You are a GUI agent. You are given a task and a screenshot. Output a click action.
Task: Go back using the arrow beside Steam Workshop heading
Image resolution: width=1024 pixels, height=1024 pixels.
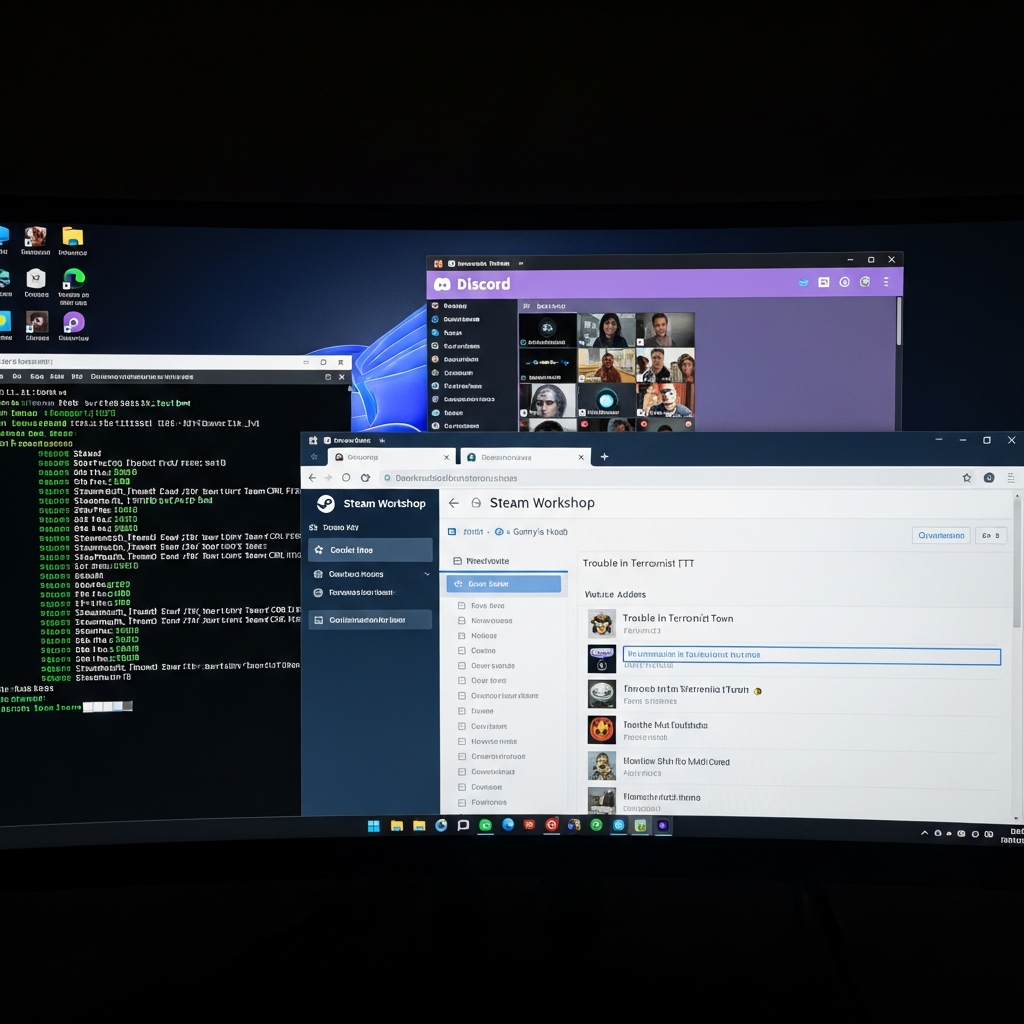click(454, 503)
